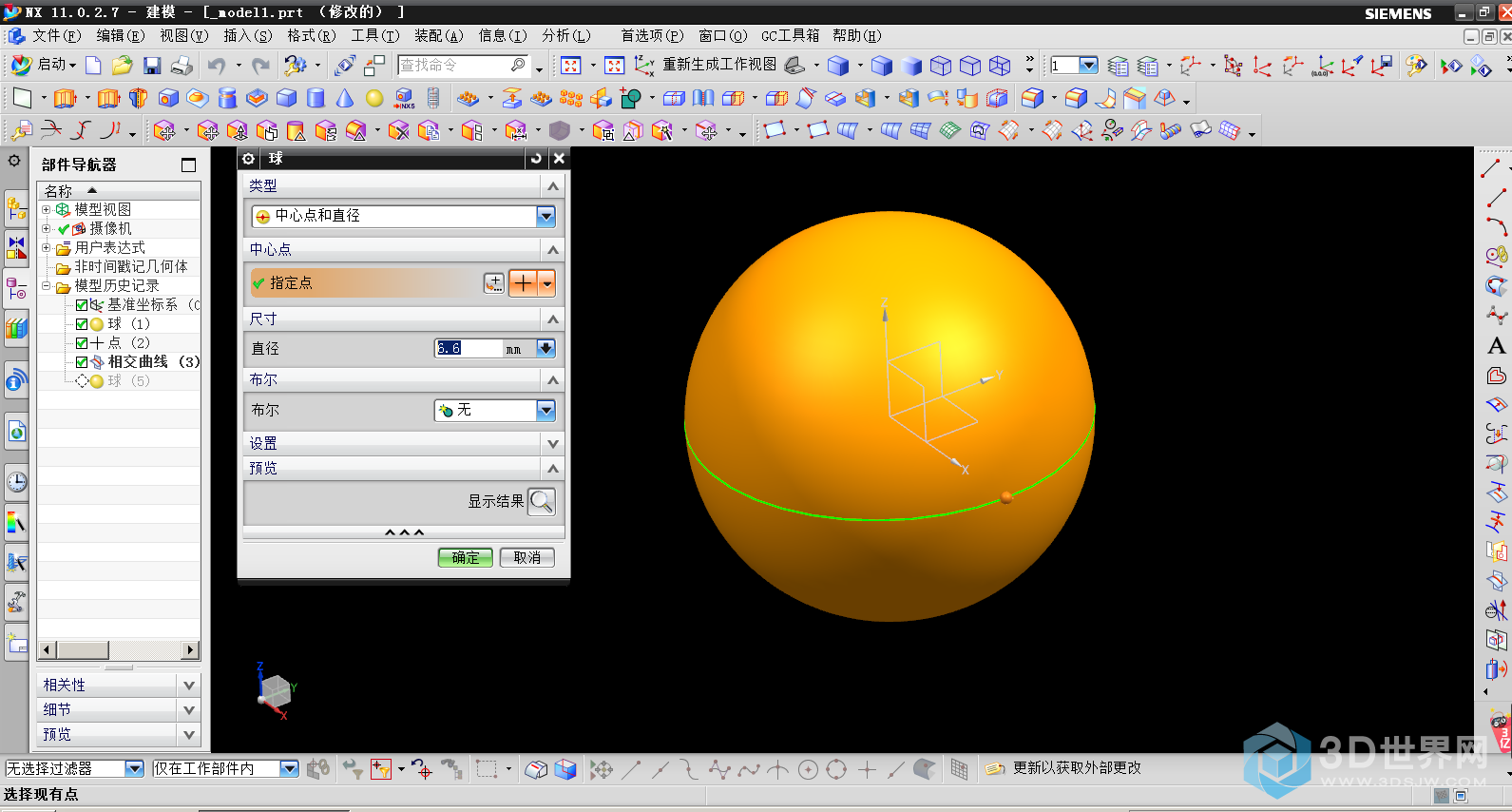Open the History clock sidebar tab
1512x812 pixels.
[16, 481]
